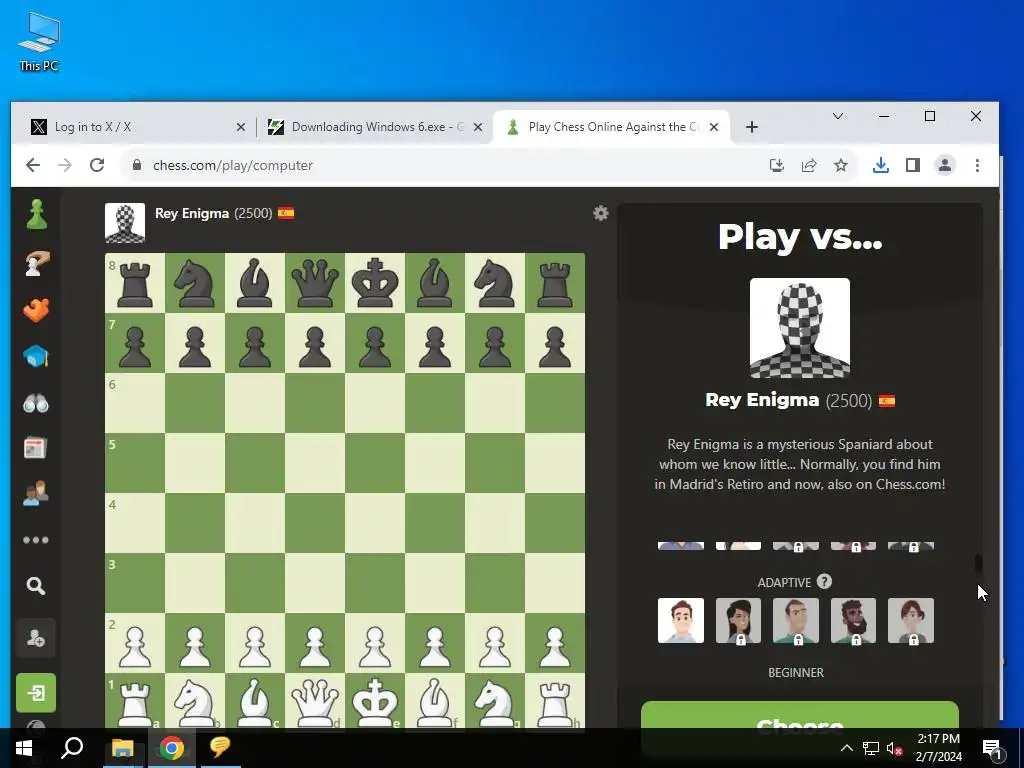This screenshot has width=1024, height=768.
Task: Click black queen on d8
Action: click(315, 283)
